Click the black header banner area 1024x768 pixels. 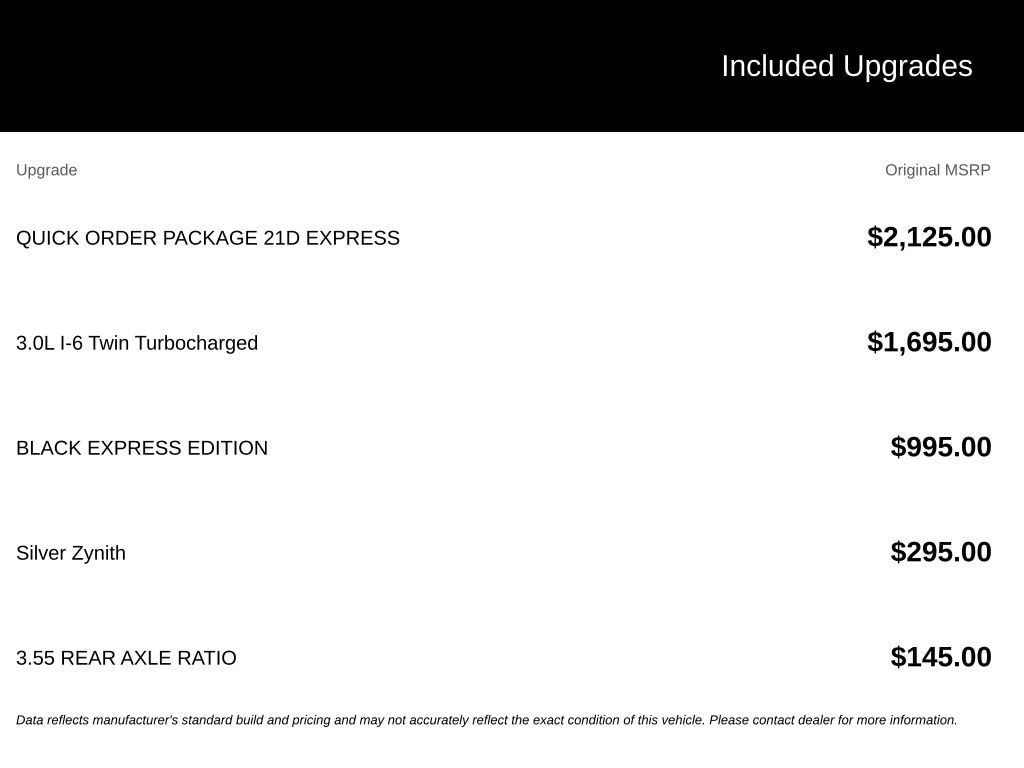pyautogui.click(x=512, y=66)
